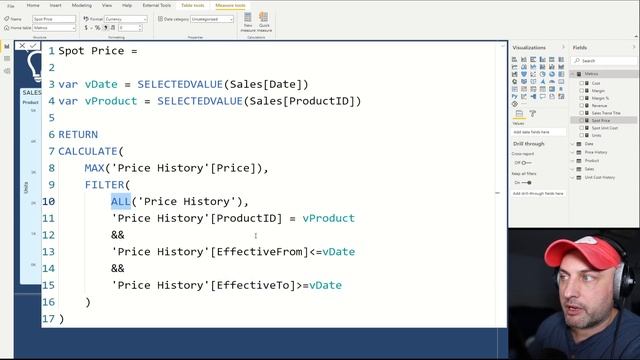The height and width of the screenshot is (360, 640).
Task: Switch to the Home ribbon tab
Action: [x=33, y=6]
